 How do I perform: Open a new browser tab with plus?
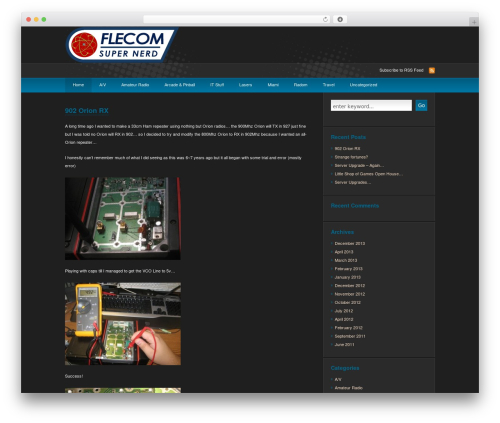(x=474, y=22)
